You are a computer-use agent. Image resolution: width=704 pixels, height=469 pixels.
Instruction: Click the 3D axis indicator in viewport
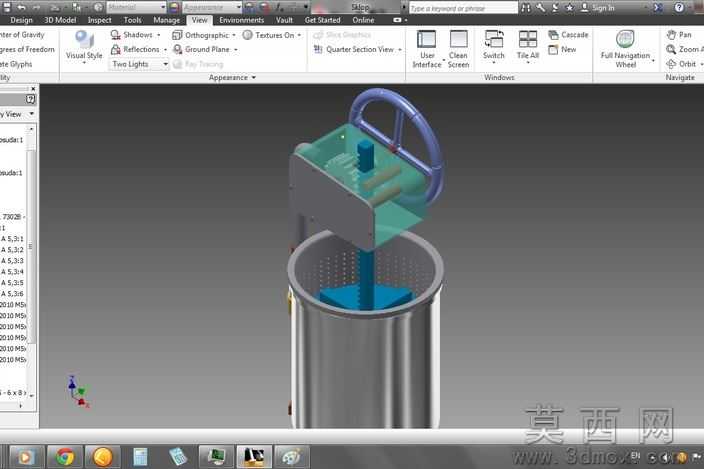(77, 392)
